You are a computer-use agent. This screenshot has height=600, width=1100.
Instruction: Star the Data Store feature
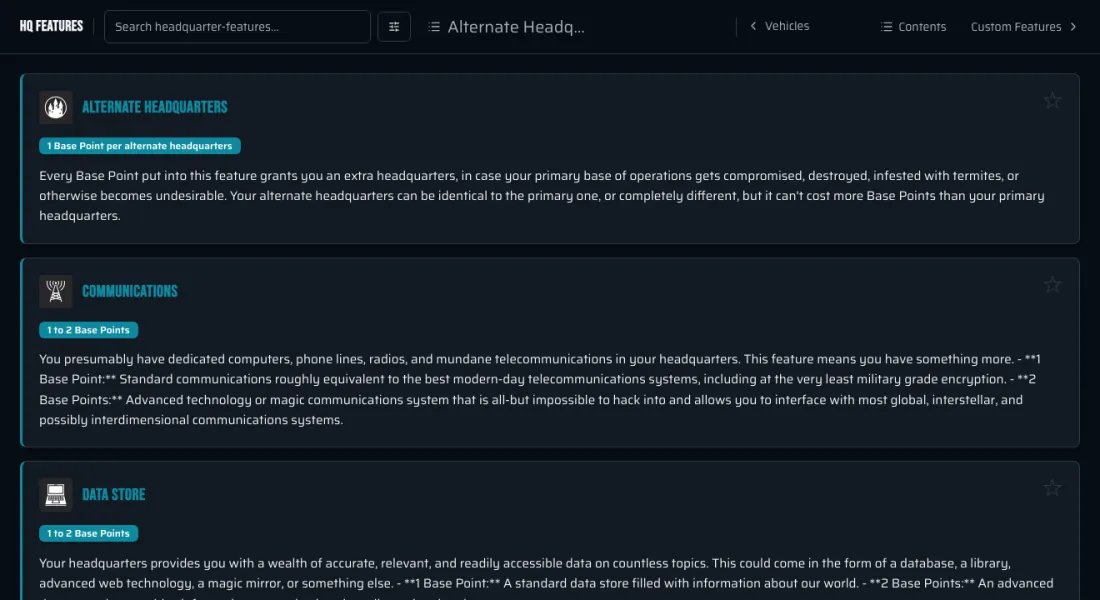click(x=1052, y=488)
